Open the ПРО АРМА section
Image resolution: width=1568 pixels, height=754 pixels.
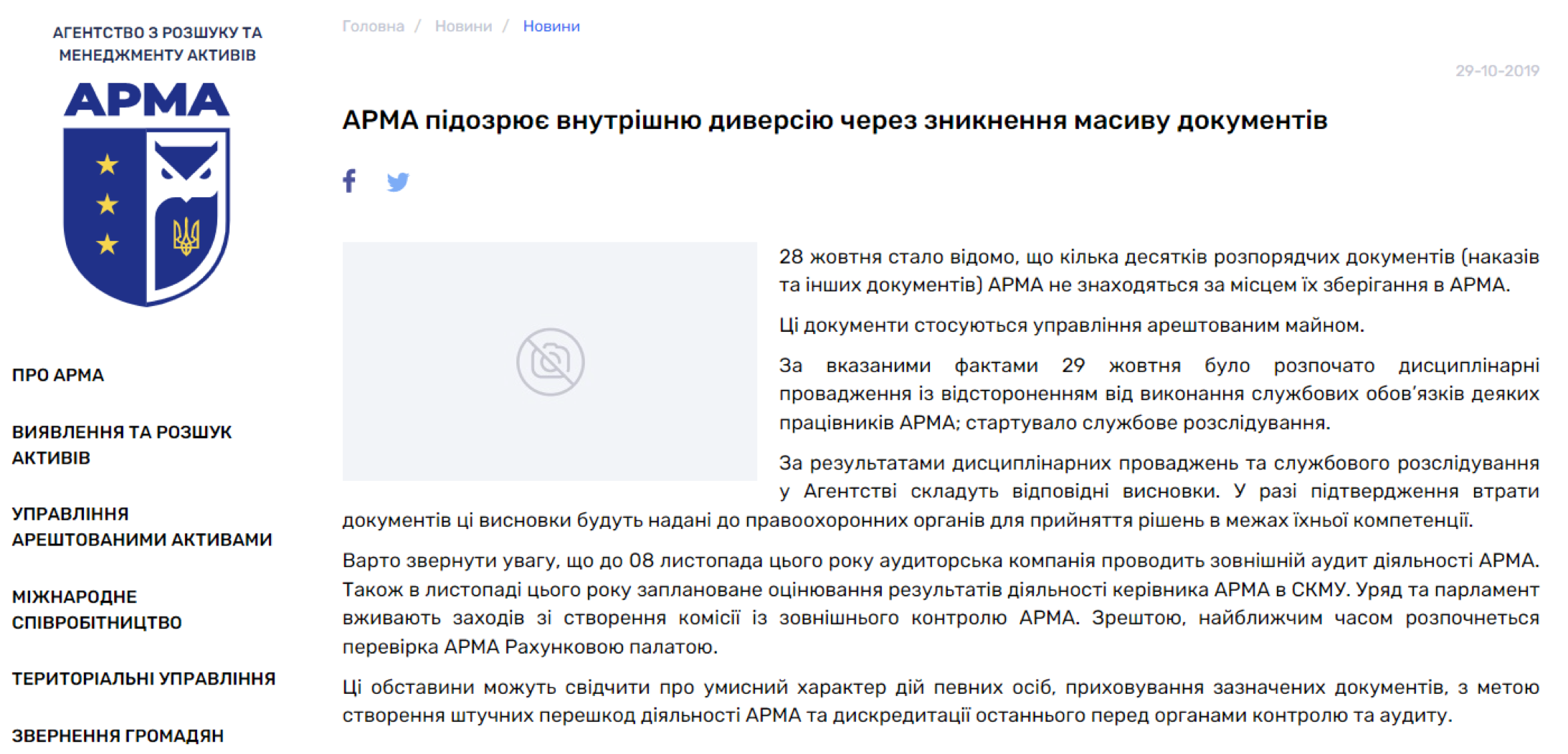click(57, 374)
